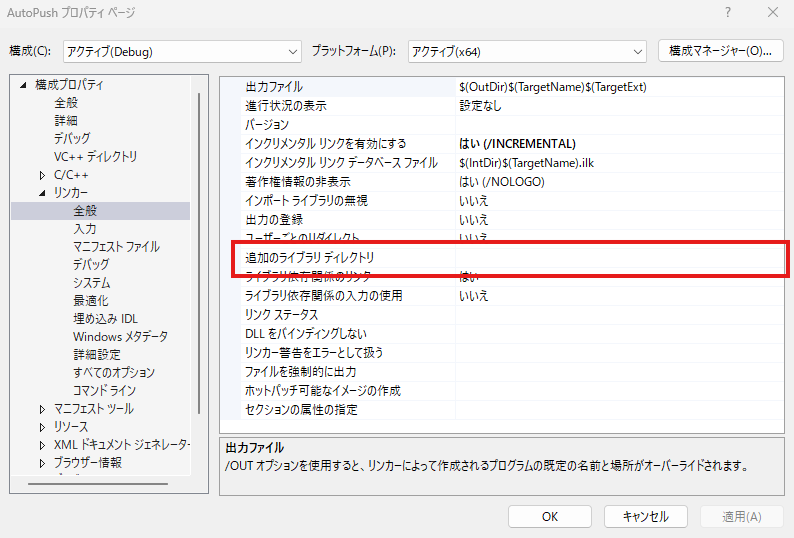Click the はい (/NOLOGO) value
This screenshot has width=794, height=538.
(x=502, y=182)
